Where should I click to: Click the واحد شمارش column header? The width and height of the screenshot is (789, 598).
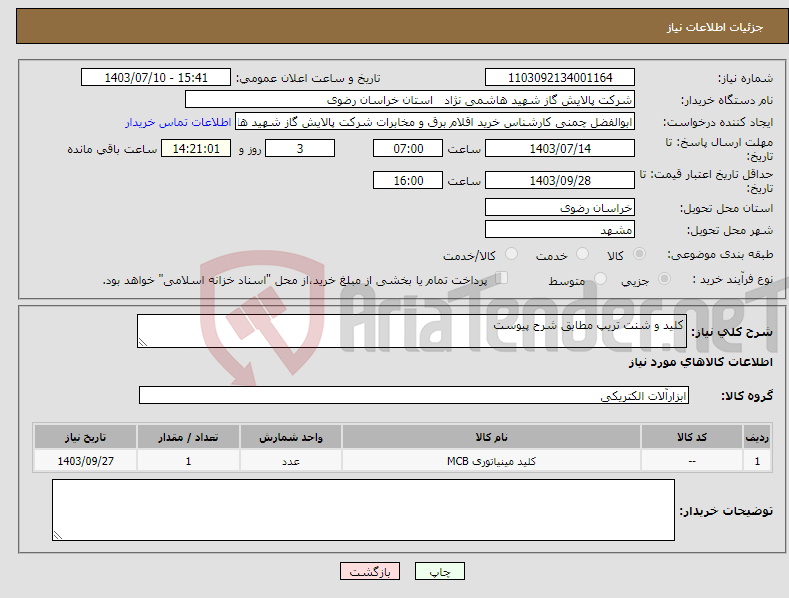[291, 437]
